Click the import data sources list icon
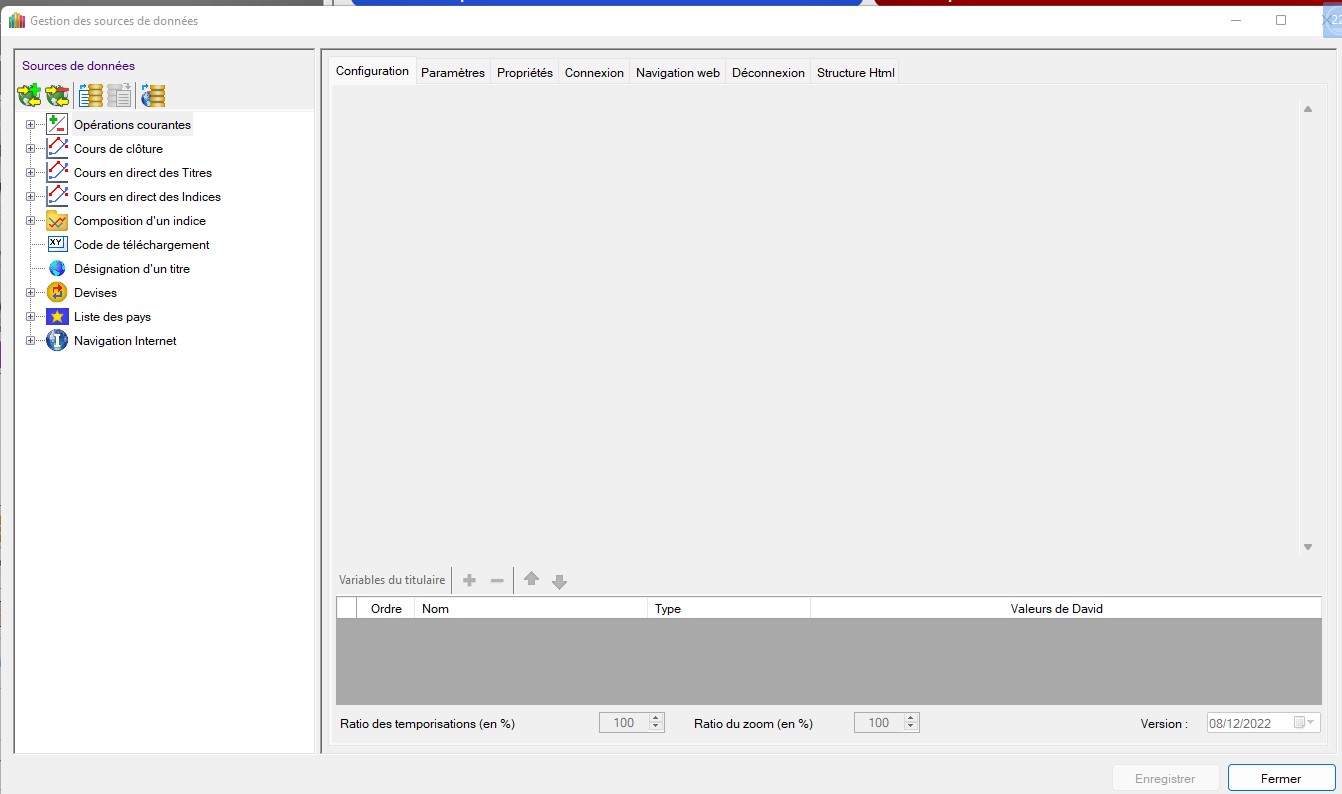The height and width of the screenshot is (794, 1342). 90,96
